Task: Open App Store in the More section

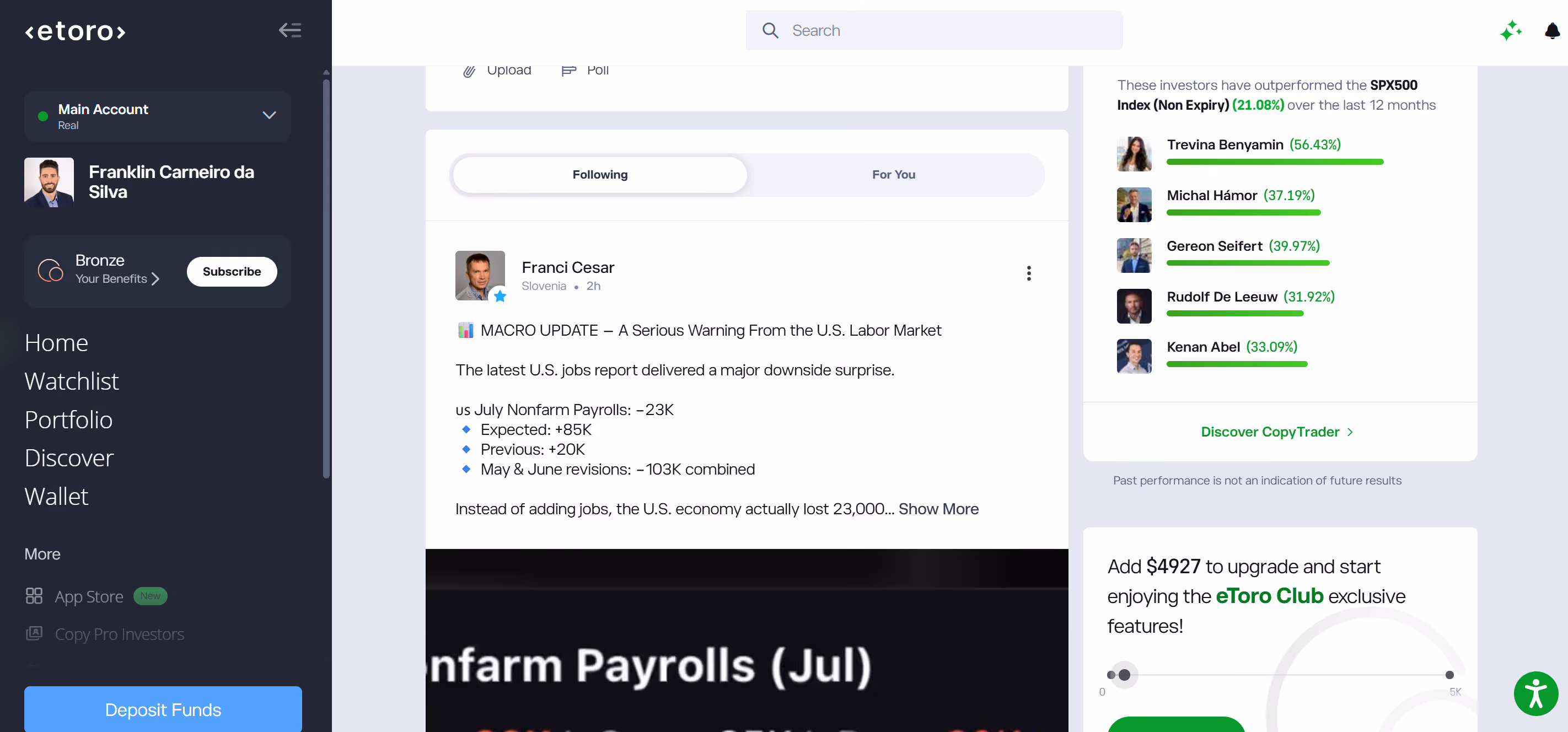Action: (89, 596)
